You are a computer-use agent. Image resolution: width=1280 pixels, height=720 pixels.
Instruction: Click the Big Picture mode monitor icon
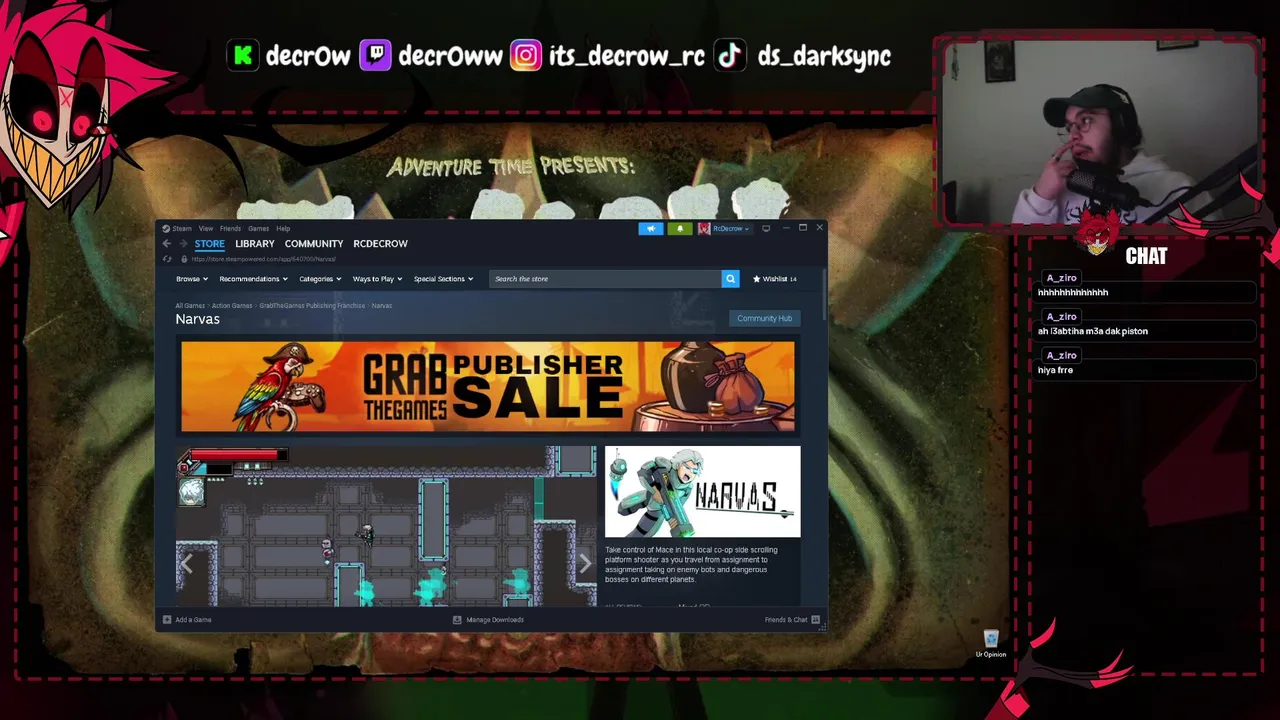point(766,229)
